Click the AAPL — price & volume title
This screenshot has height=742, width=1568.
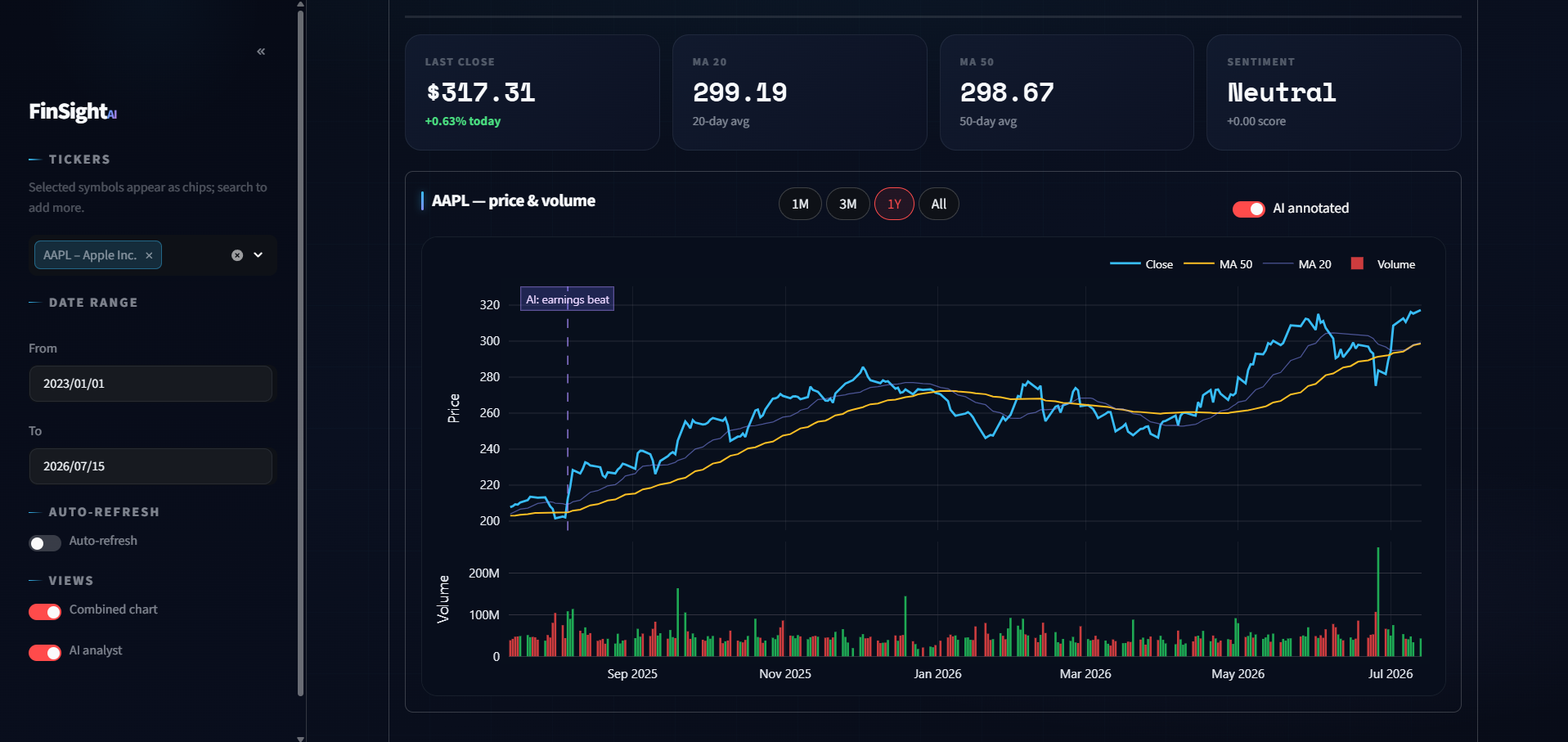(514, 200)
